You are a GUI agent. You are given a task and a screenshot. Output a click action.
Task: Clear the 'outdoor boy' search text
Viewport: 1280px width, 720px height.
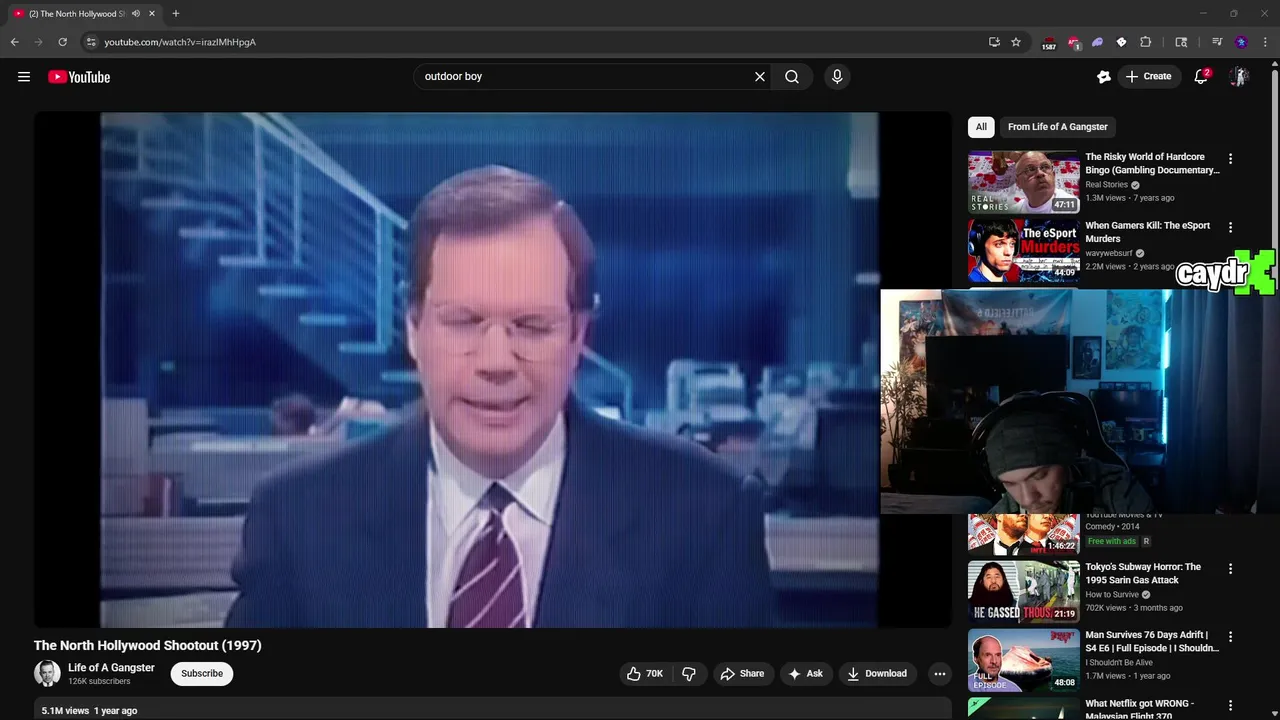click(x=760, y=77)
